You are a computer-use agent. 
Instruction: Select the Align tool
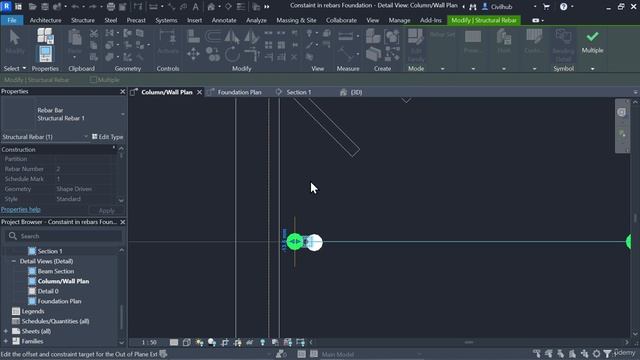coord(193,37)
